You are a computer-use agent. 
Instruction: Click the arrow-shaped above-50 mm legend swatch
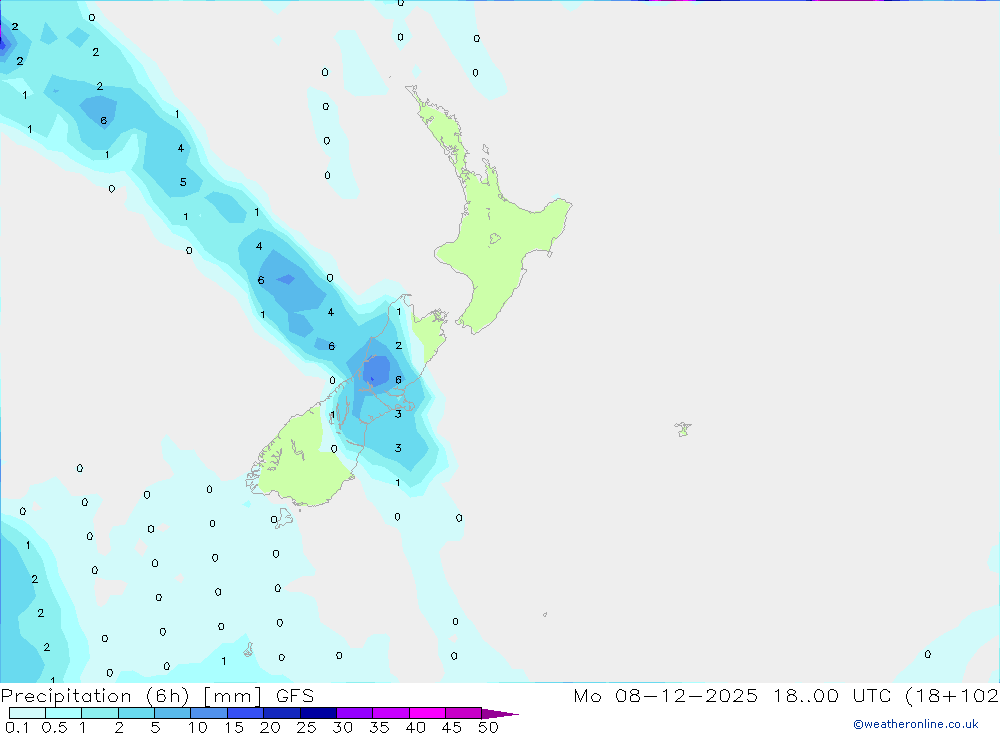[500, 714]
